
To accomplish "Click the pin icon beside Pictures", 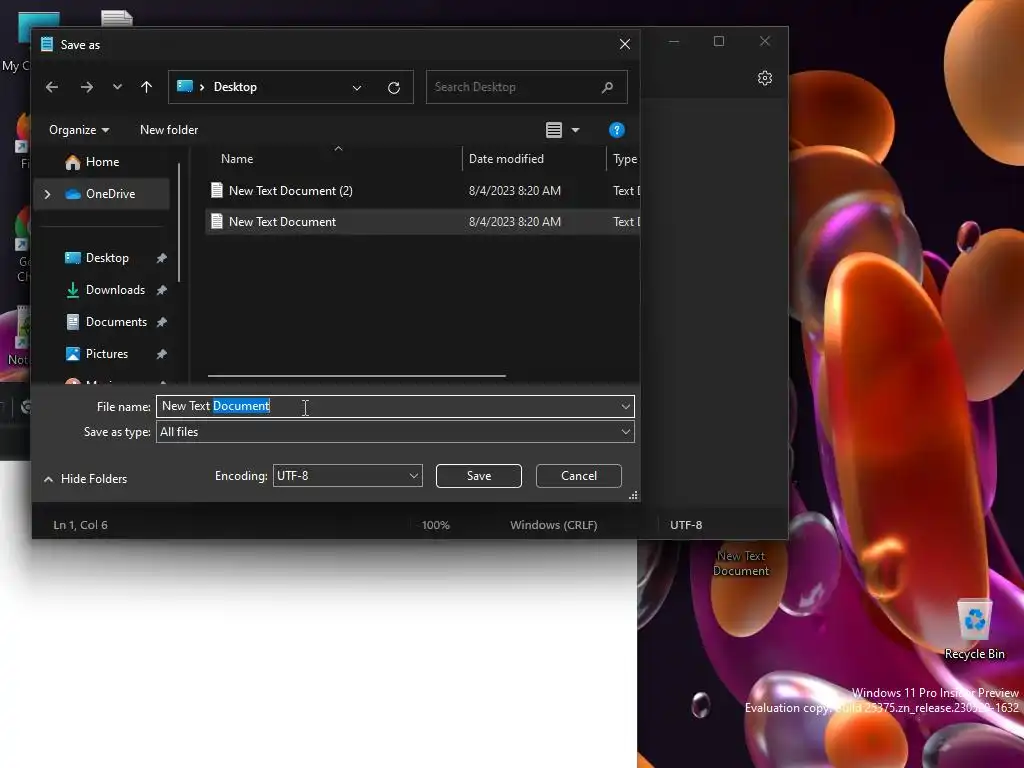I will pos(161,354).
